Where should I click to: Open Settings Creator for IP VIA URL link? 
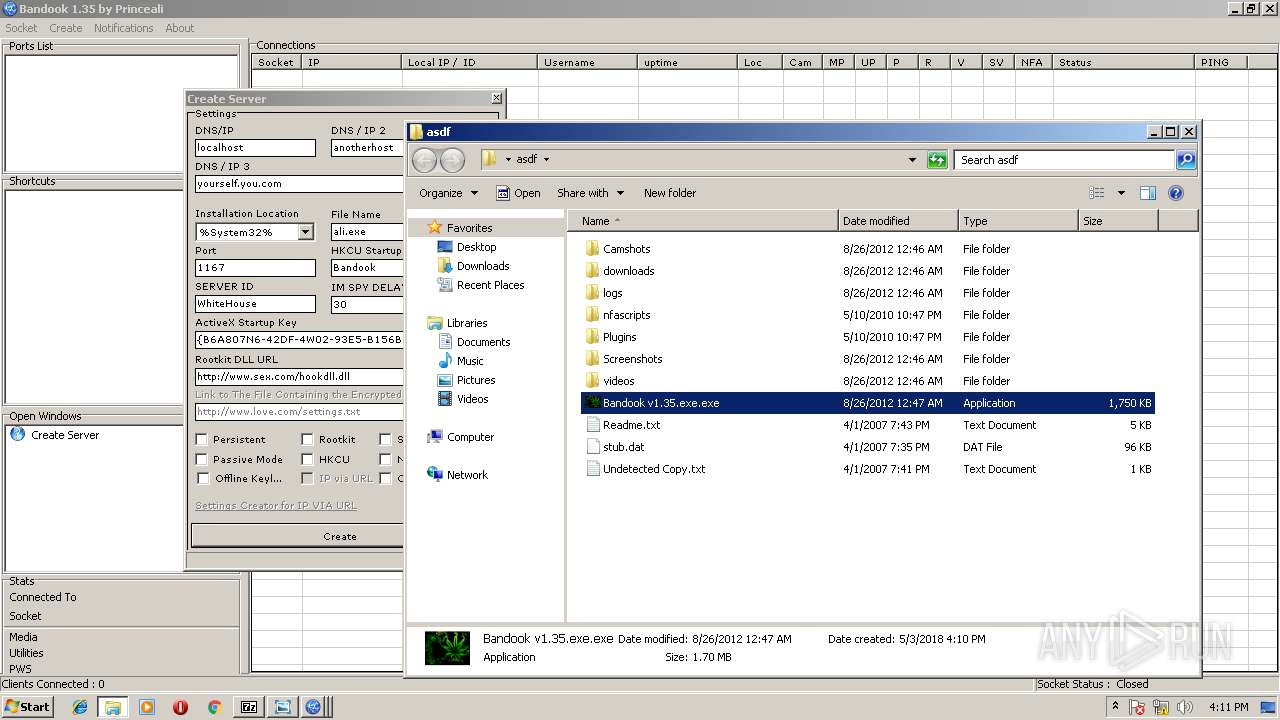click(276, 506)
